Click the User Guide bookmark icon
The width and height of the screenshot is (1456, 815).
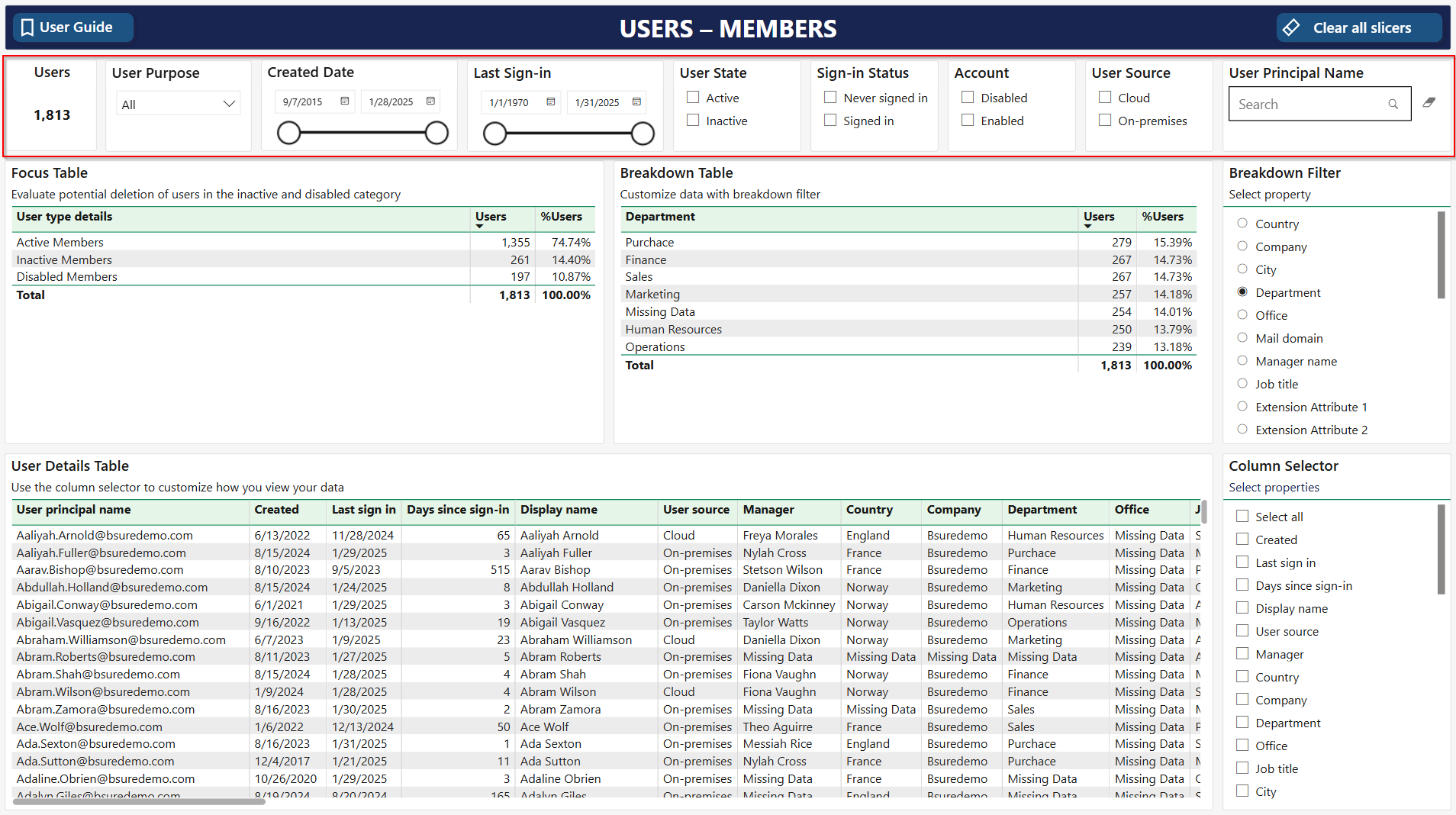(x=27, y=27)
